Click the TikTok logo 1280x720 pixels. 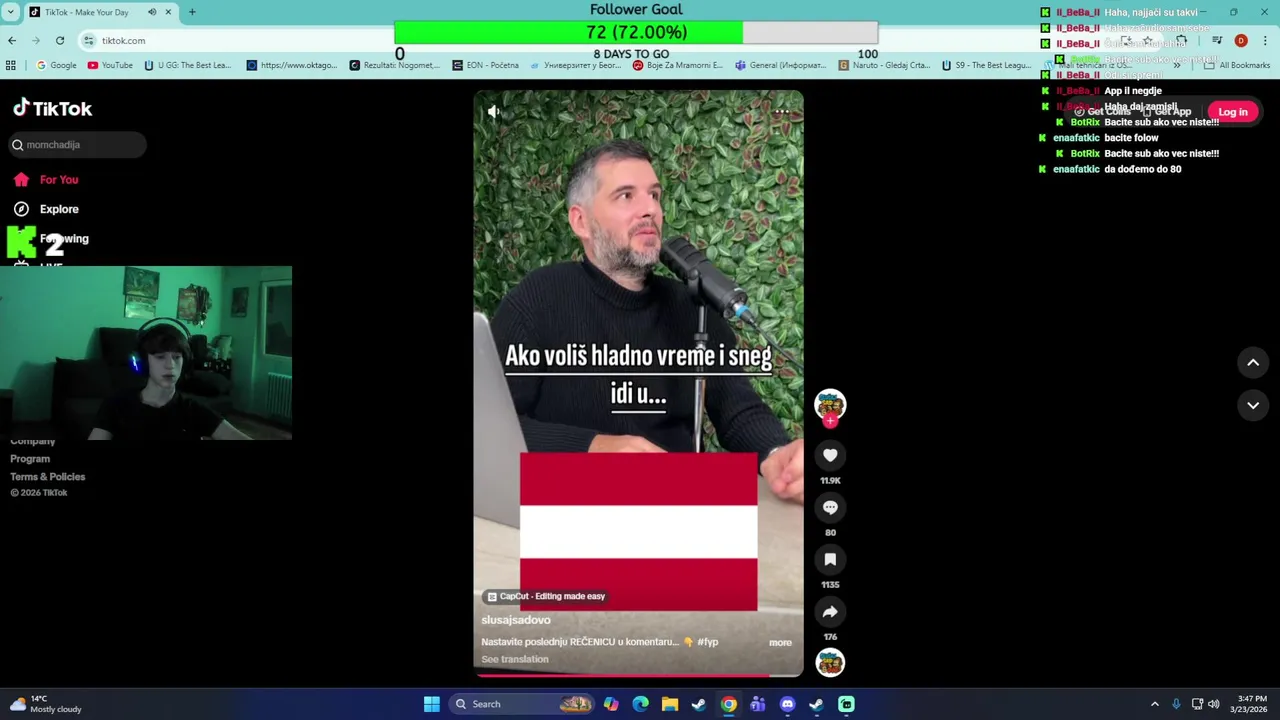[52, 108]
